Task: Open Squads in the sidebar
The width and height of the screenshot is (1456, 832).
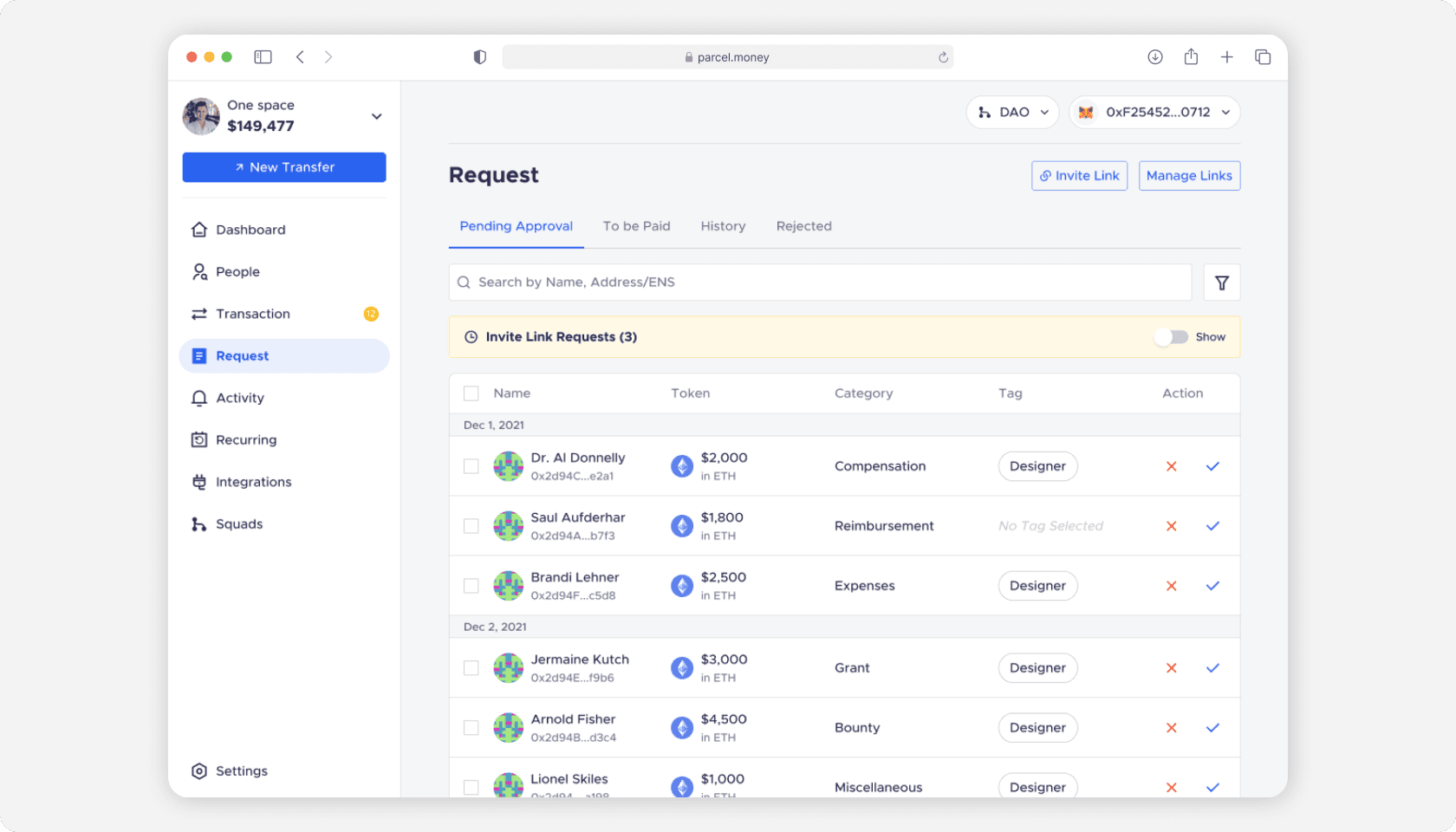Action: 284,524
